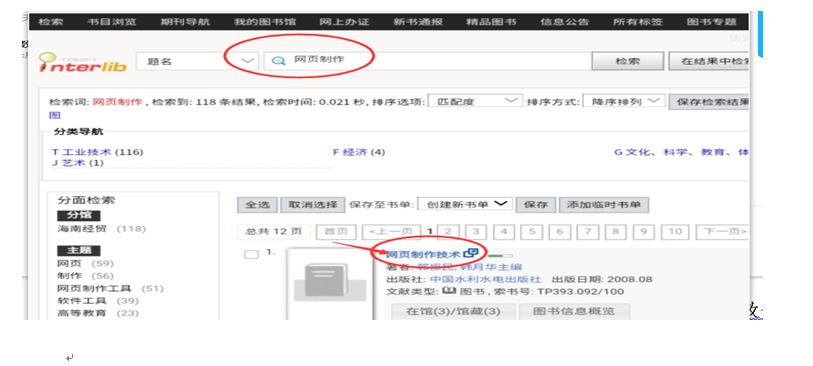The width and height of the screenshot is (813, 366).
Task: Click the 下一页 pagination button
Action: (723, 231)
